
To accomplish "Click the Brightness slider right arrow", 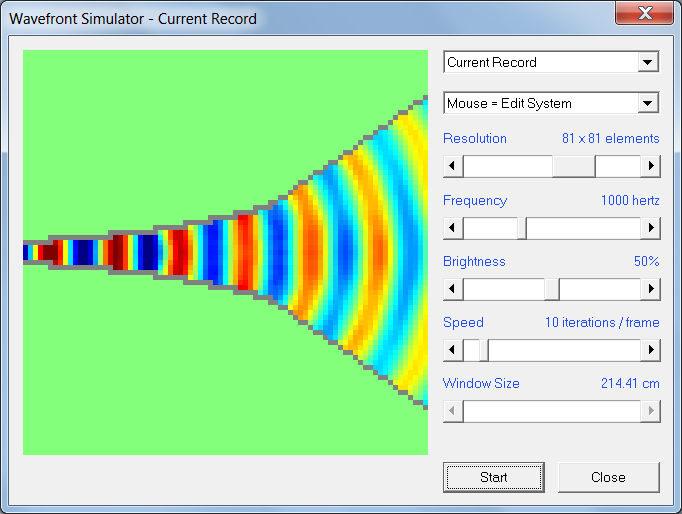I will pos(651,289).
